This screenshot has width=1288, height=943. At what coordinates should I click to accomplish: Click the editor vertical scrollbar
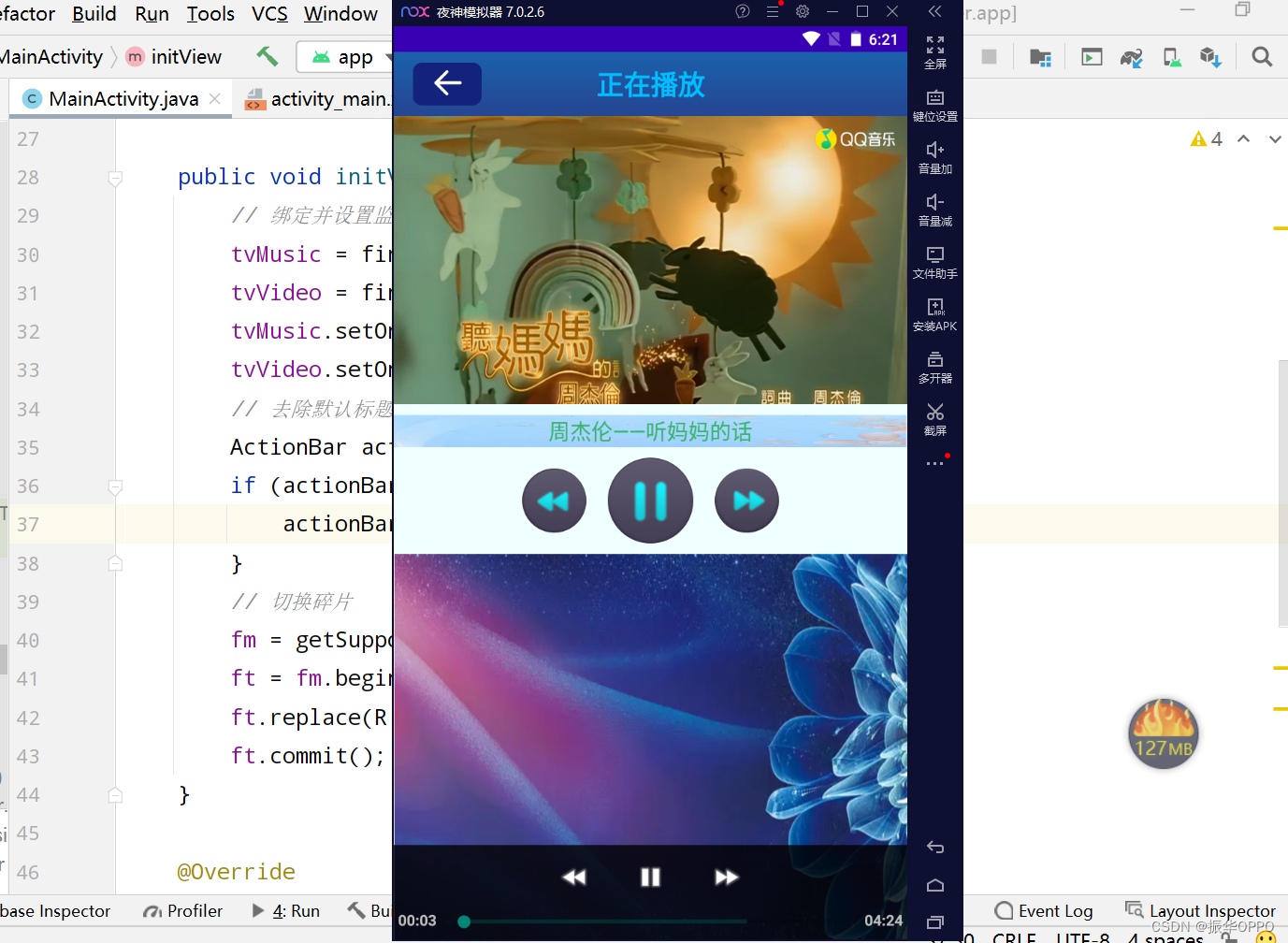pos(1282,493)
